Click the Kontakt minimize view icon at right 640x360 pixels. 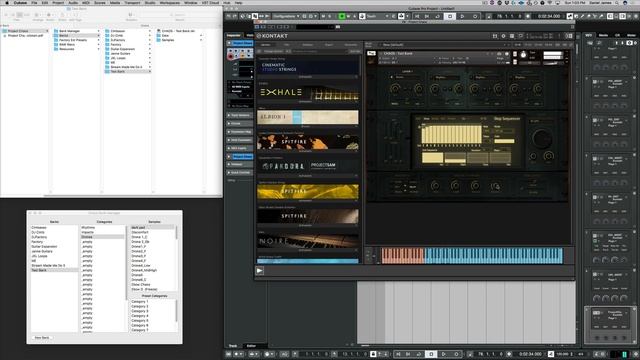pos(570,36)
